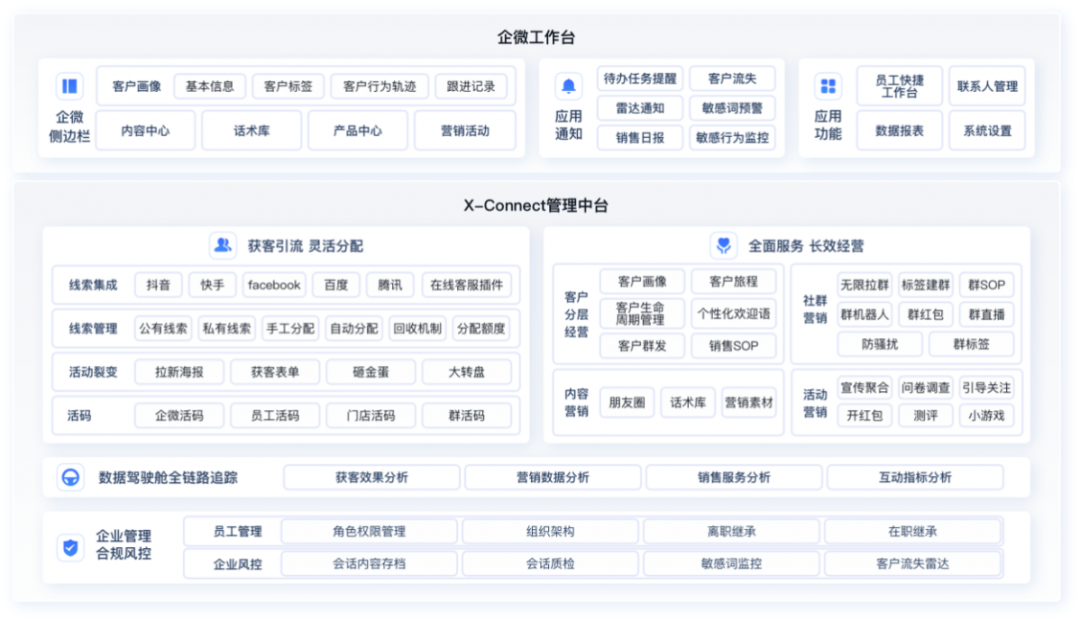Click the 数据驾驶舱 steering wheel icon
1080x621 pixels.
pyautogui.click(x=70, y=477)
